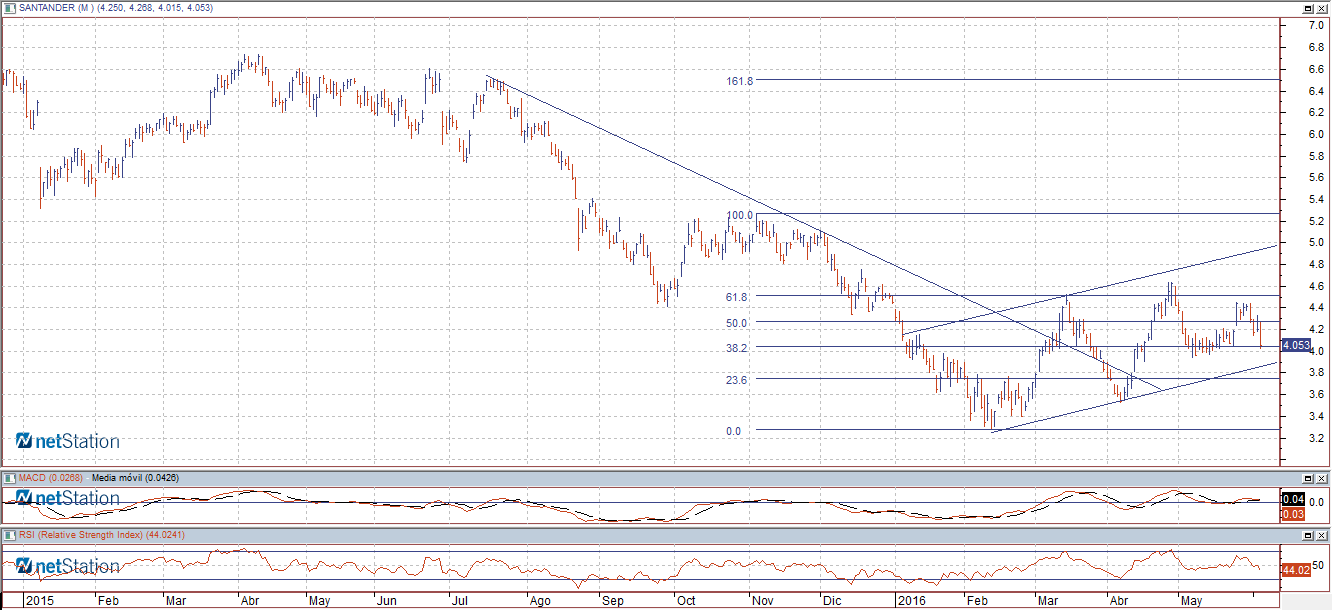The width and height of the screenshot is (1332, 610).
Task: Click the Ago month label on time axis
Action: point(539,601)
